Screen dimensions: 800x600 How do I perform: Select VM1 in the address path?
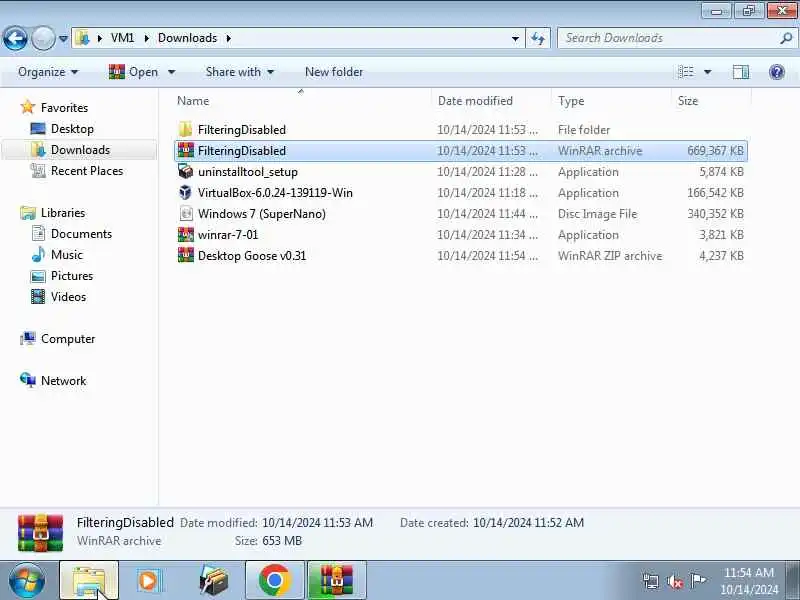(x=122, y=38)
